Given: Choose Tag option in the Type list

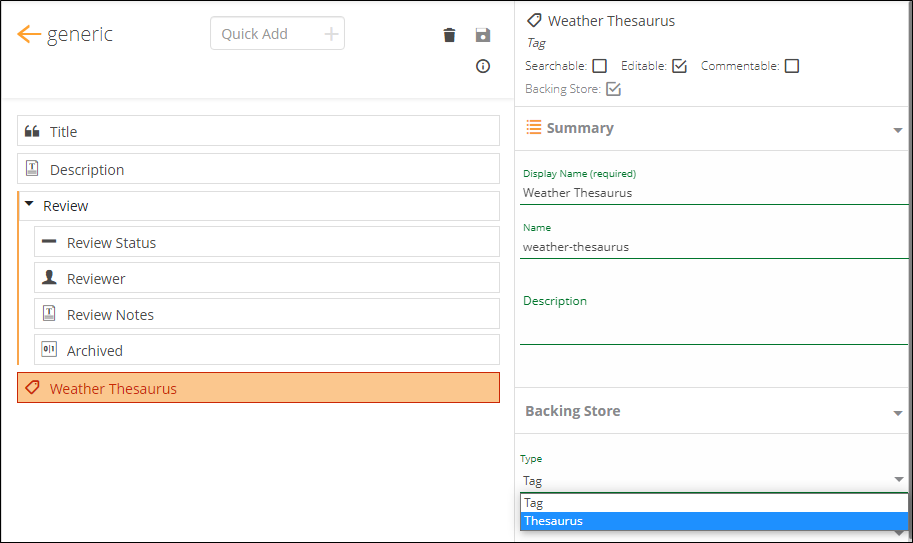Looking at the screenshot, I should [x=714, y=503].
